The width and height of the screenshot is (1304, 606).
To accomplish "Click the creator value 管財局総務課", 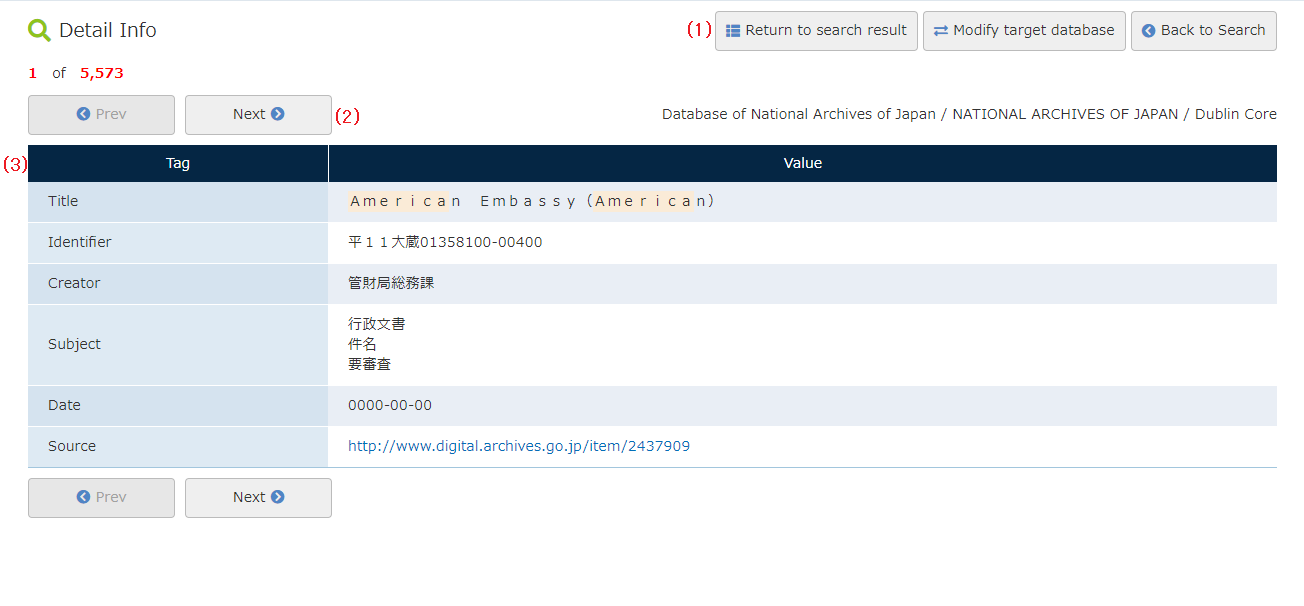I will click(391, 284).
